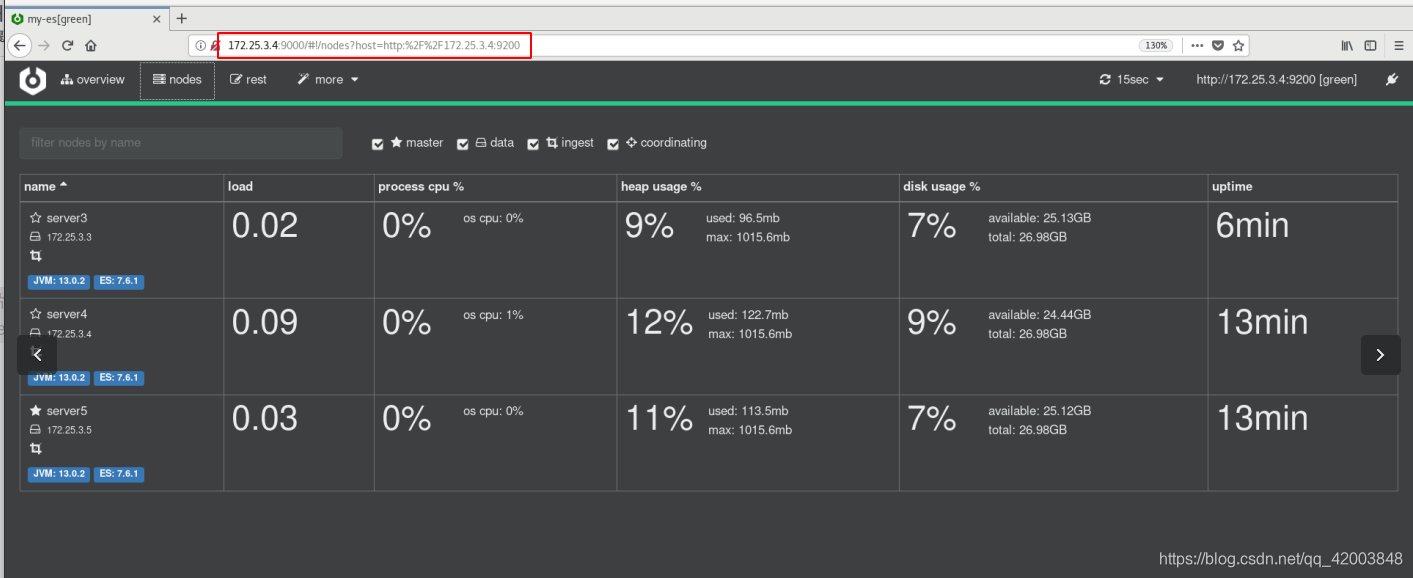
Task: Click the 0.09 load value
Action: pos(265,322)
